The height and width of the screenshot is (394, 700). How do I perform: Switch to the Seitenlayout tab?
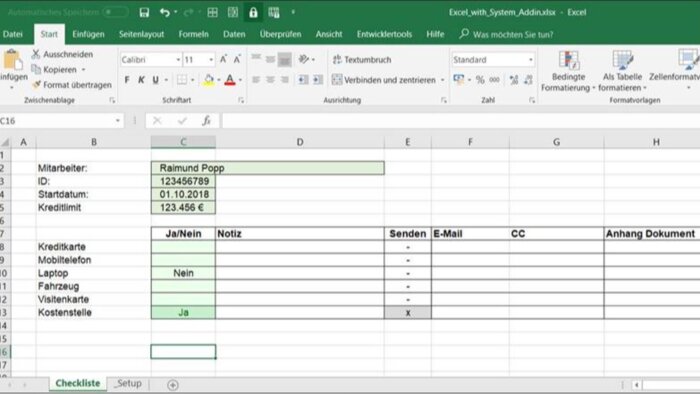[141, 34]
